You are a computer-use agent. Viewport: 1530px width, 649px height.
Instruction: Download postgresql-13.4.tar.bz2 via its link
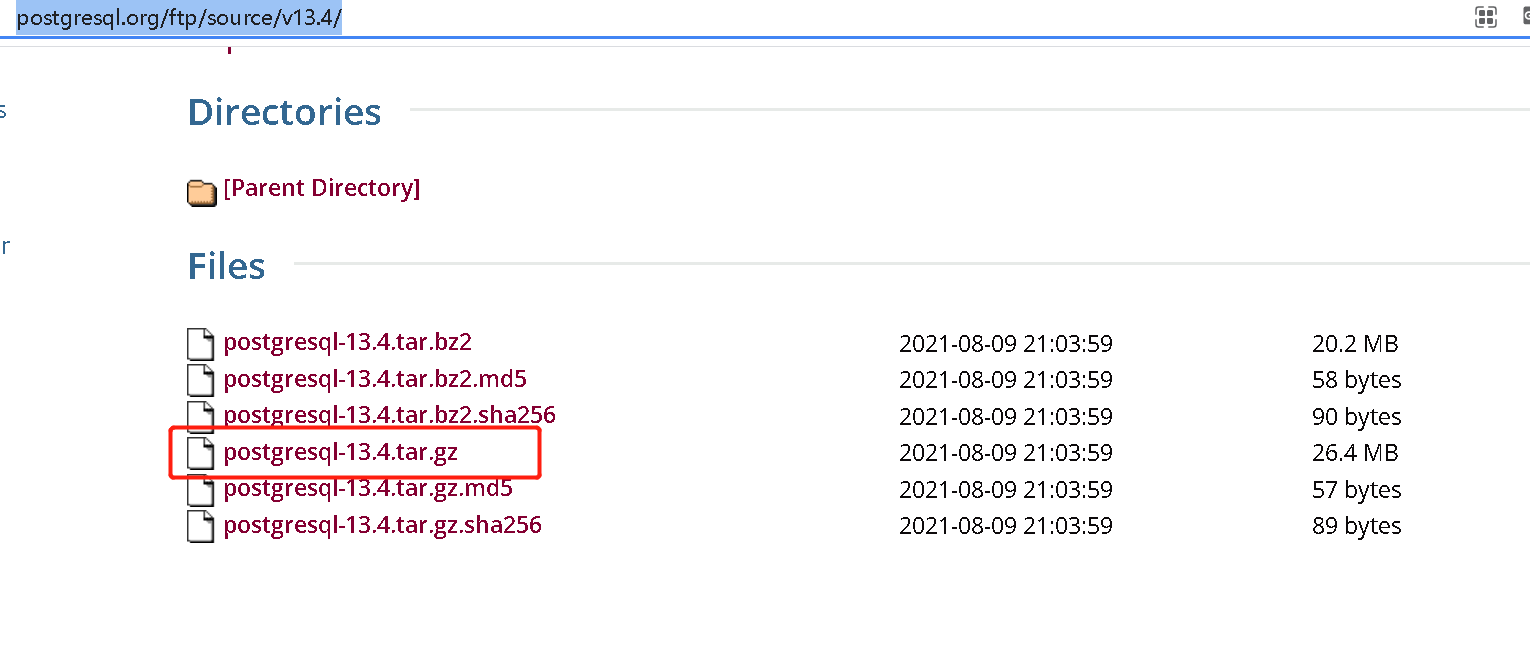point(347,342)
